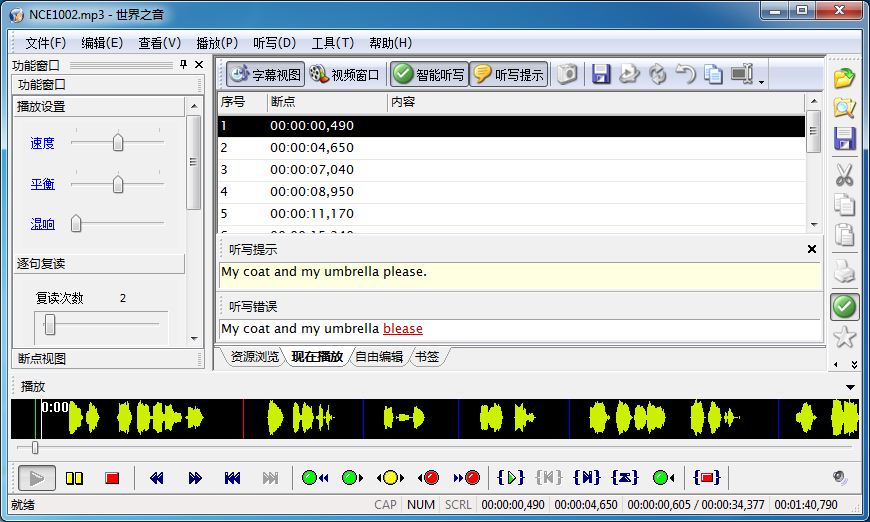Pin the 功能窗口 panel with pushpin icon
870x522 pixels.
pos(183,64)
